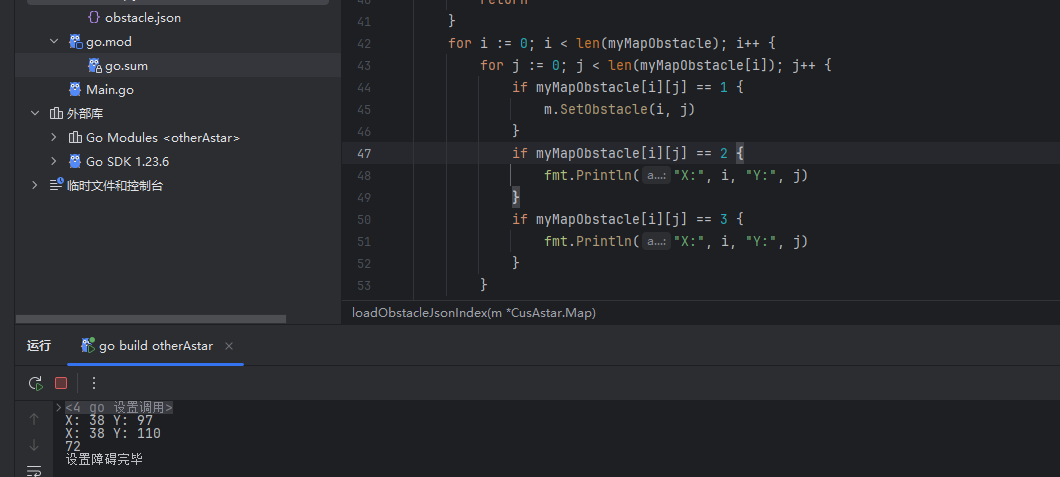1060x477 pixels.
Task: Close the go build otherAstar run tab
Action: [x=229, y=346]
